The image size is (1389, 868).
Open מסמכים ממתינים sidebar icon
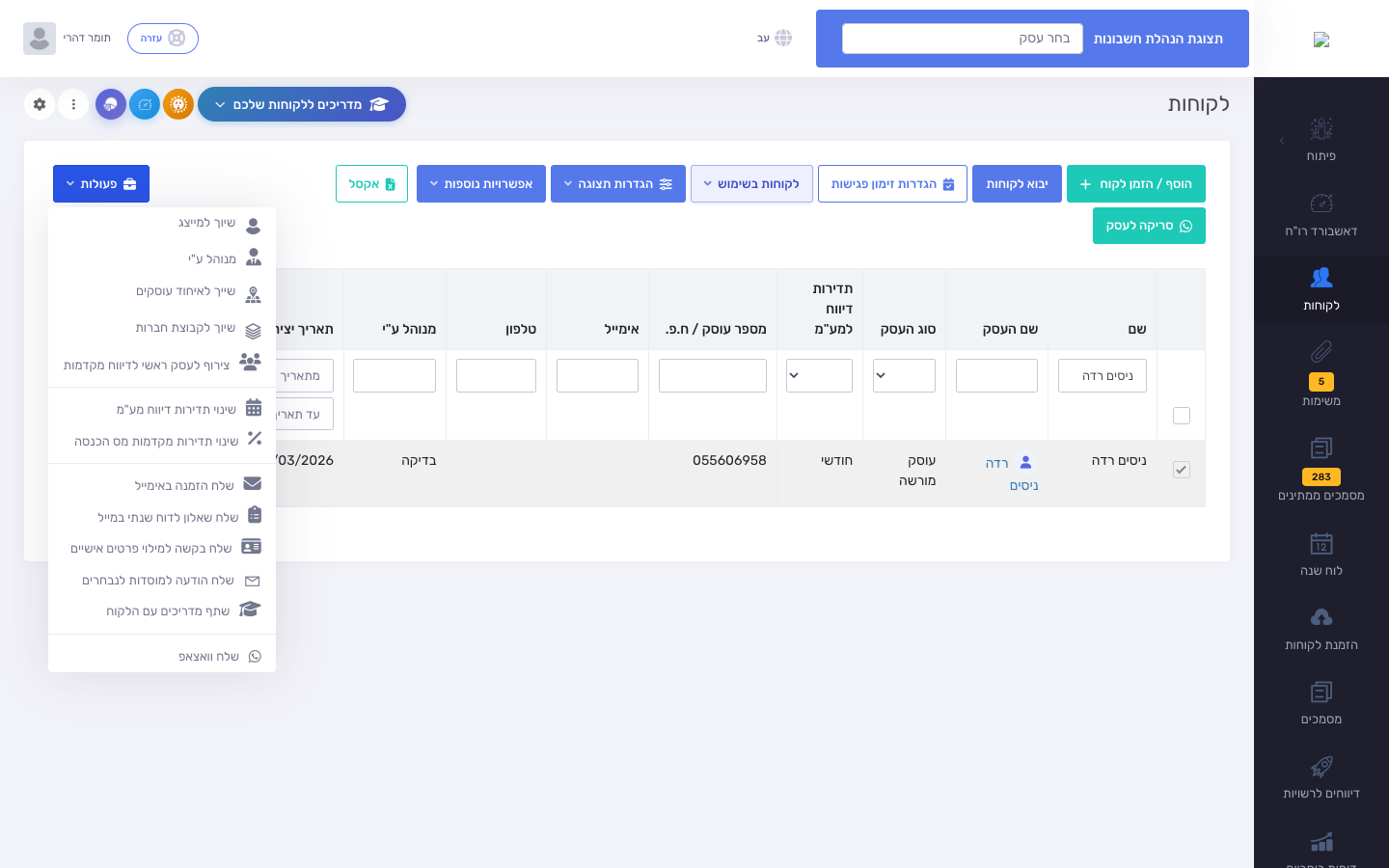(x=1321, y=448)
